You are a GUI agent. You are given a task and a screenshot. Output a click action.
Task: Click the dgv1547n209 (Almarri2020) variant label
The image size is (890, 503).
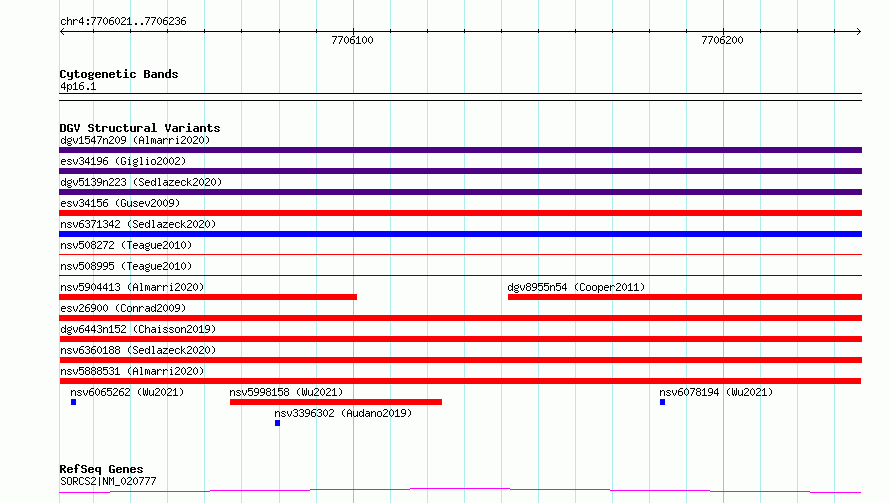135,140
